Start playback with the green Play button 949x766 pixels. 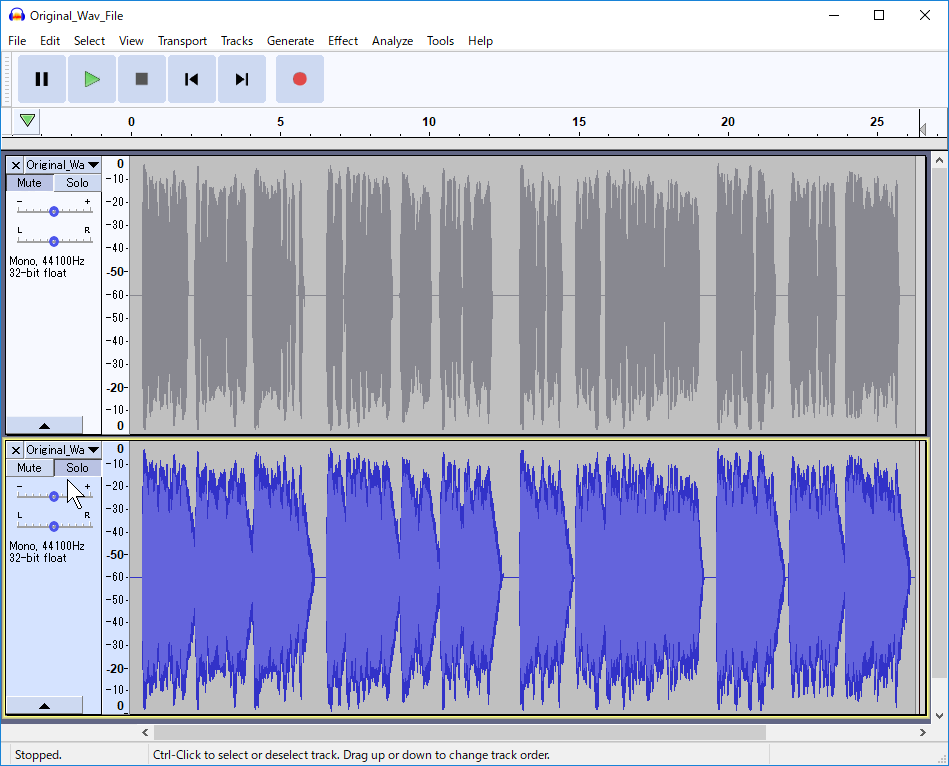coord(92,79)
